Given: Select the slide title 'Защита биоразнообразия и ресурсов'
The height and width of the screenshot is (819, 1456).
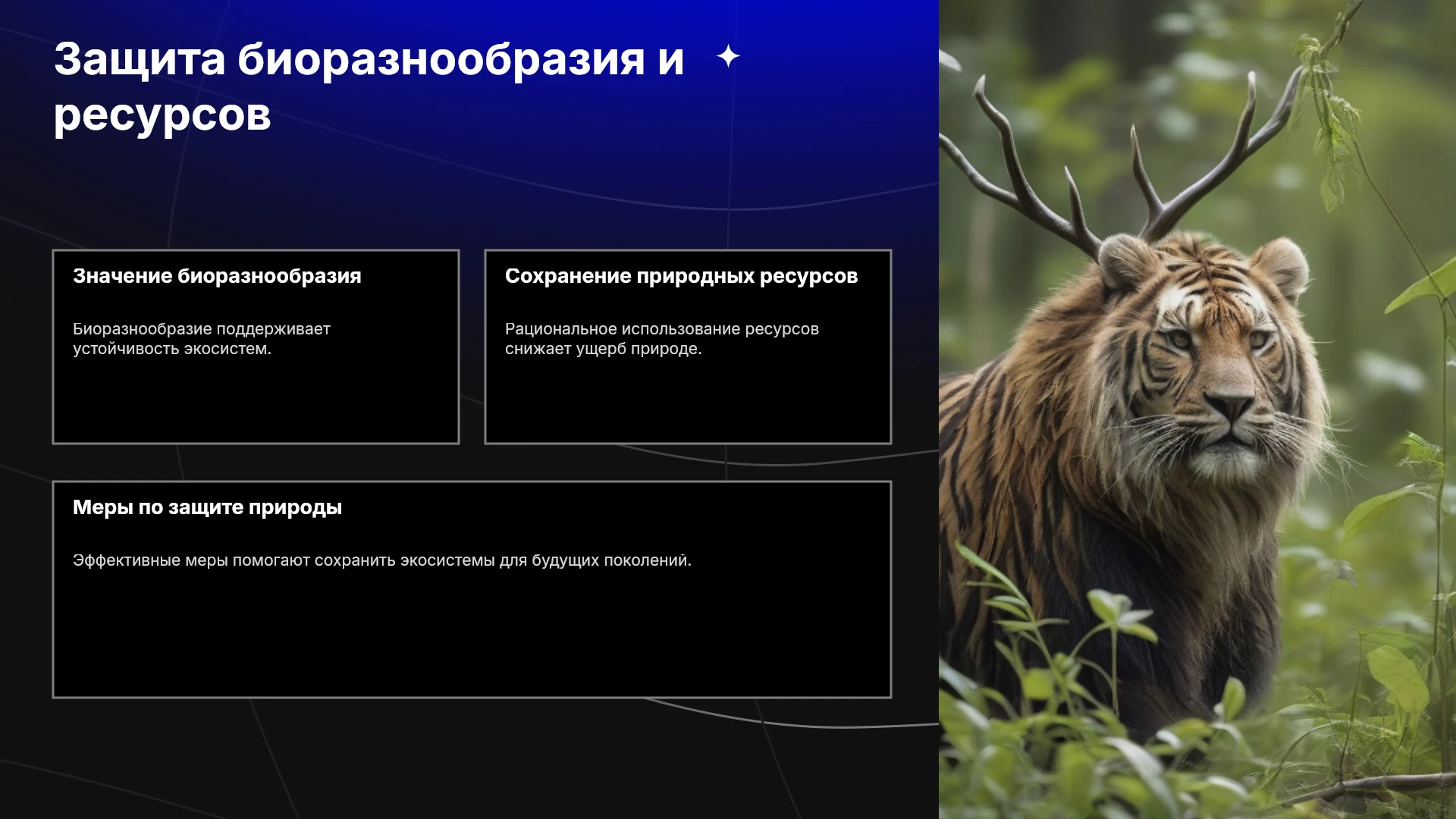Looking at the screenshot, I should pos(369,86).
